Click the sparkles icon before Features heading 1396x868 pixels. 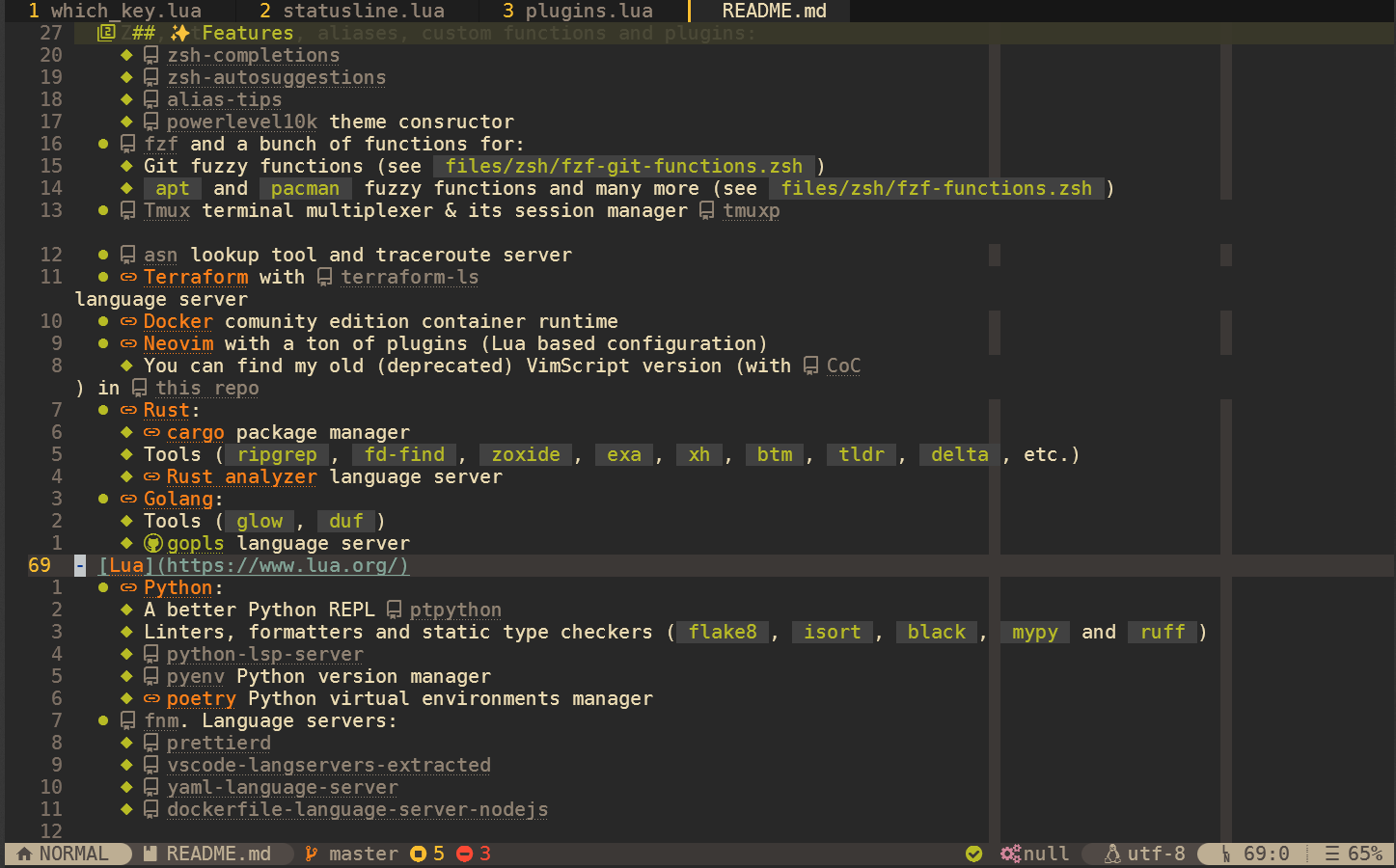(180, 33)
